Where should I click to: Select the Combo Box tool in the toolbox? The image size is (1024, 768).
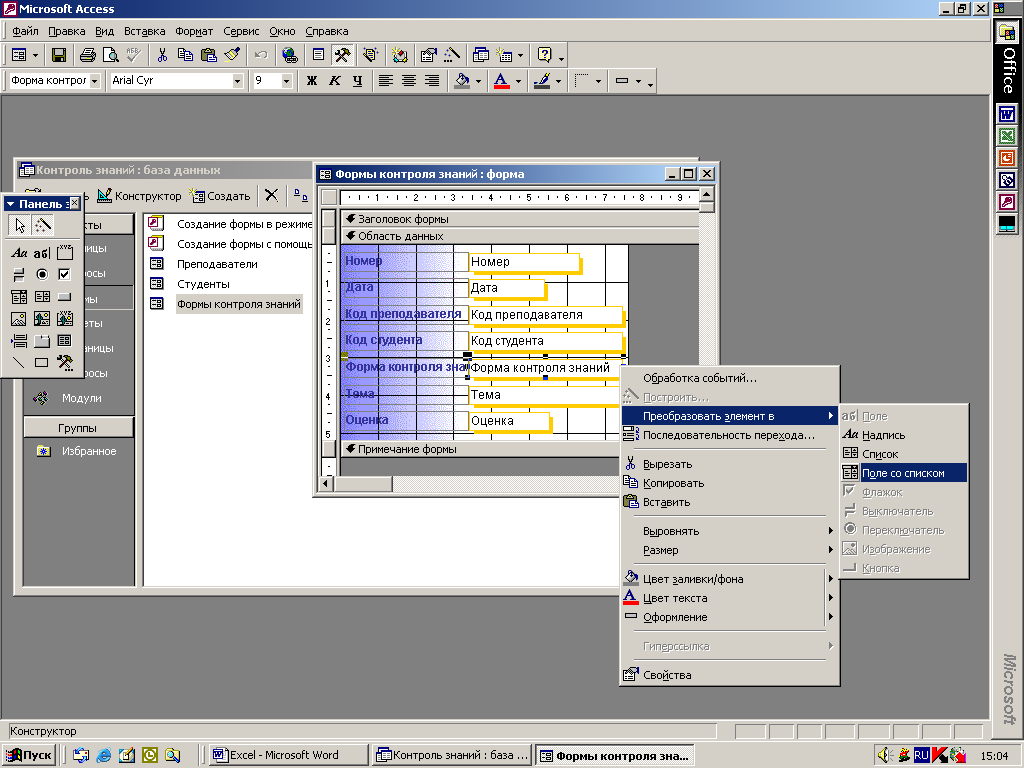point(19,297)
